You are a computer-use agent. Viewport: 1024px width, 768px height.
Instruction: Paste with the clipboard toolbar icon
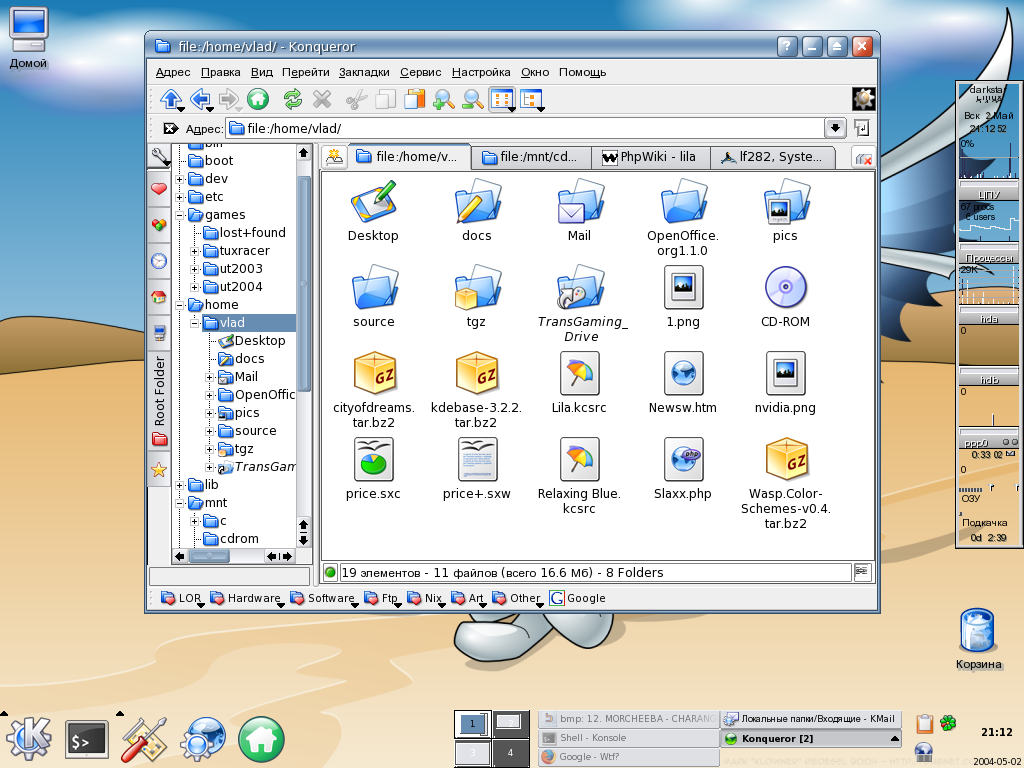click(414, 99)
